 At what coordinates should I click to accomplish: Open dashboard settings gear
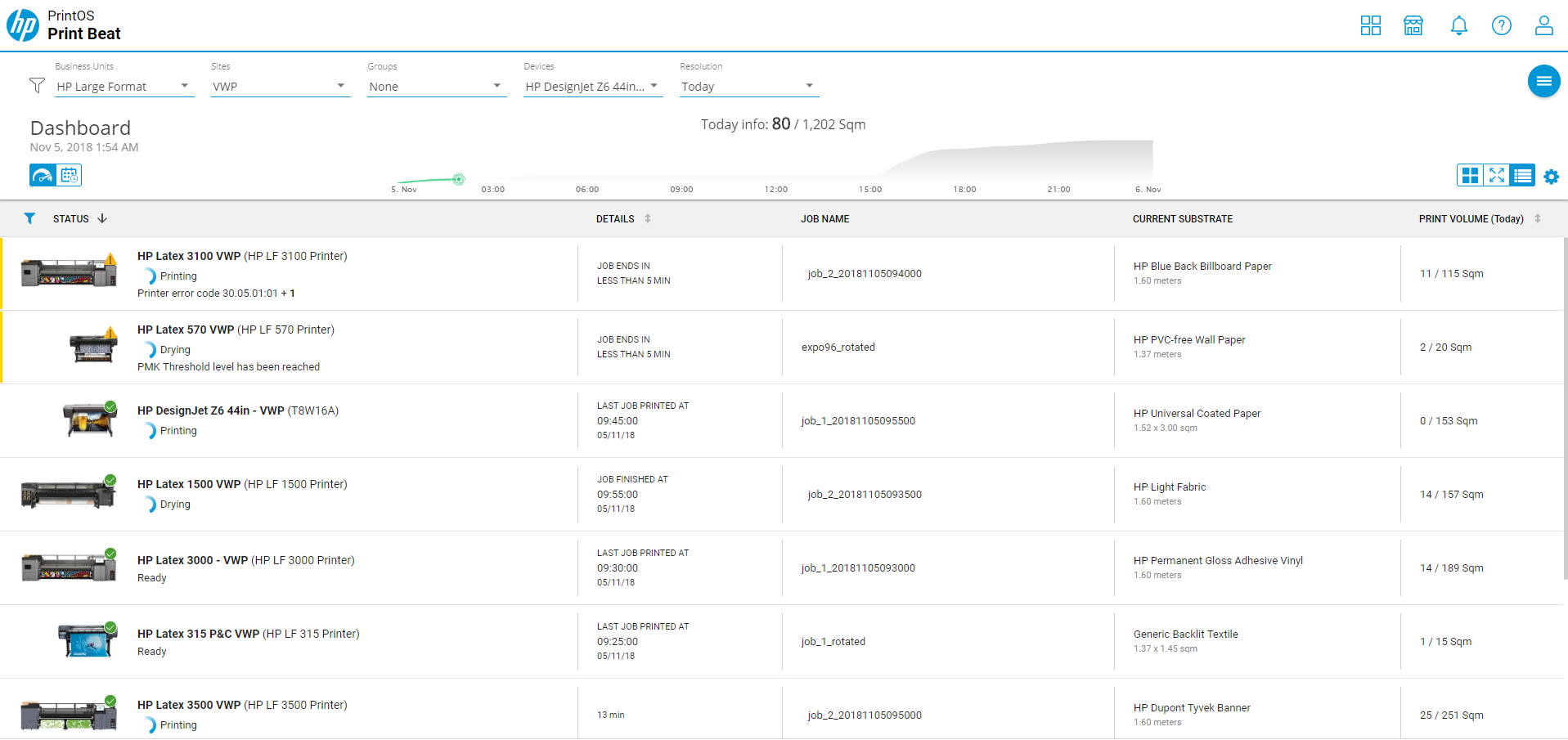pyautogui.click(x=1552, y=176)
